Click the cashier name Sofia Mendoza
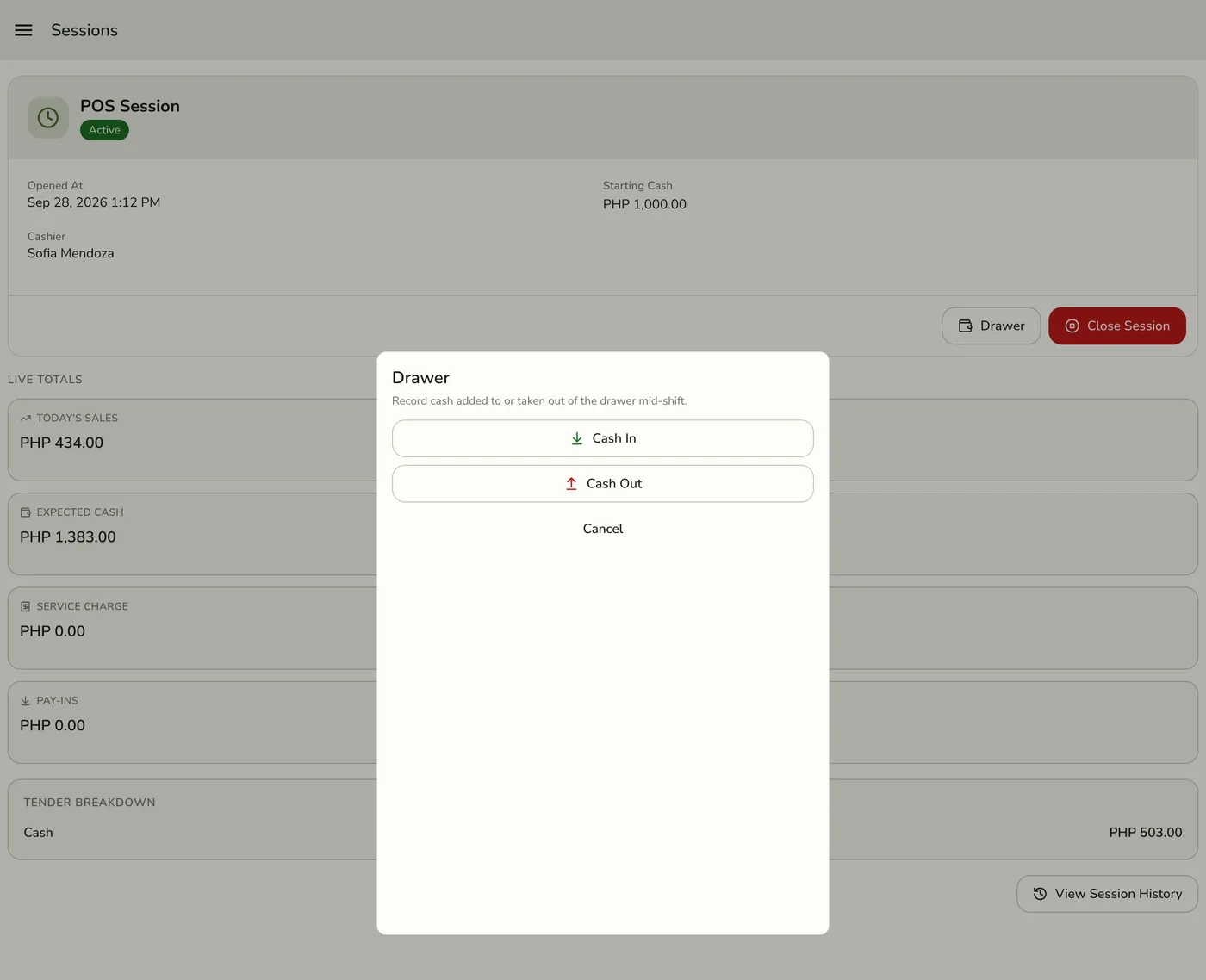Image resolution: width=1206 pixels, height=980 pixels. (71, 253)
